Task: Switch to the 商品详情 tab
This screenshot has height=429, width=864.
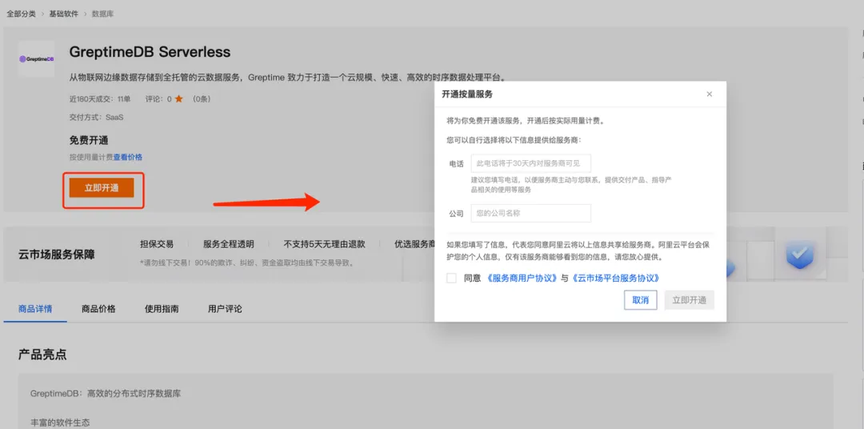Action: (35, 309)
